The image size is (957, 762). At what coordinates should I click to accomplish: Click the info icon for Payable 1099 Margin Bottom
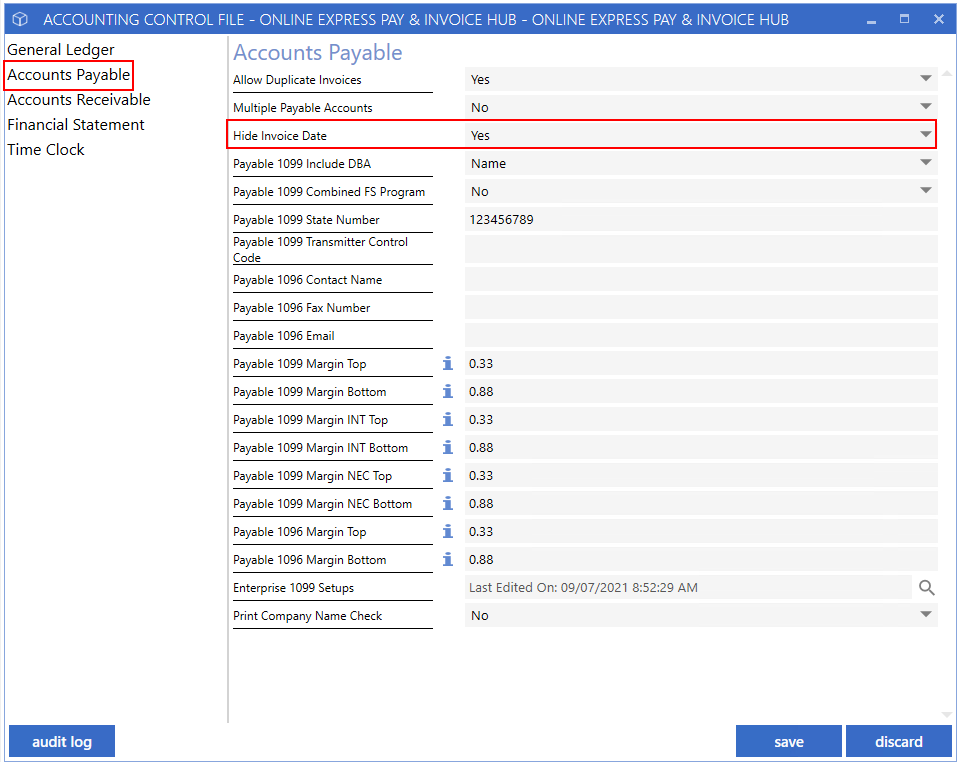click(447, 392)
